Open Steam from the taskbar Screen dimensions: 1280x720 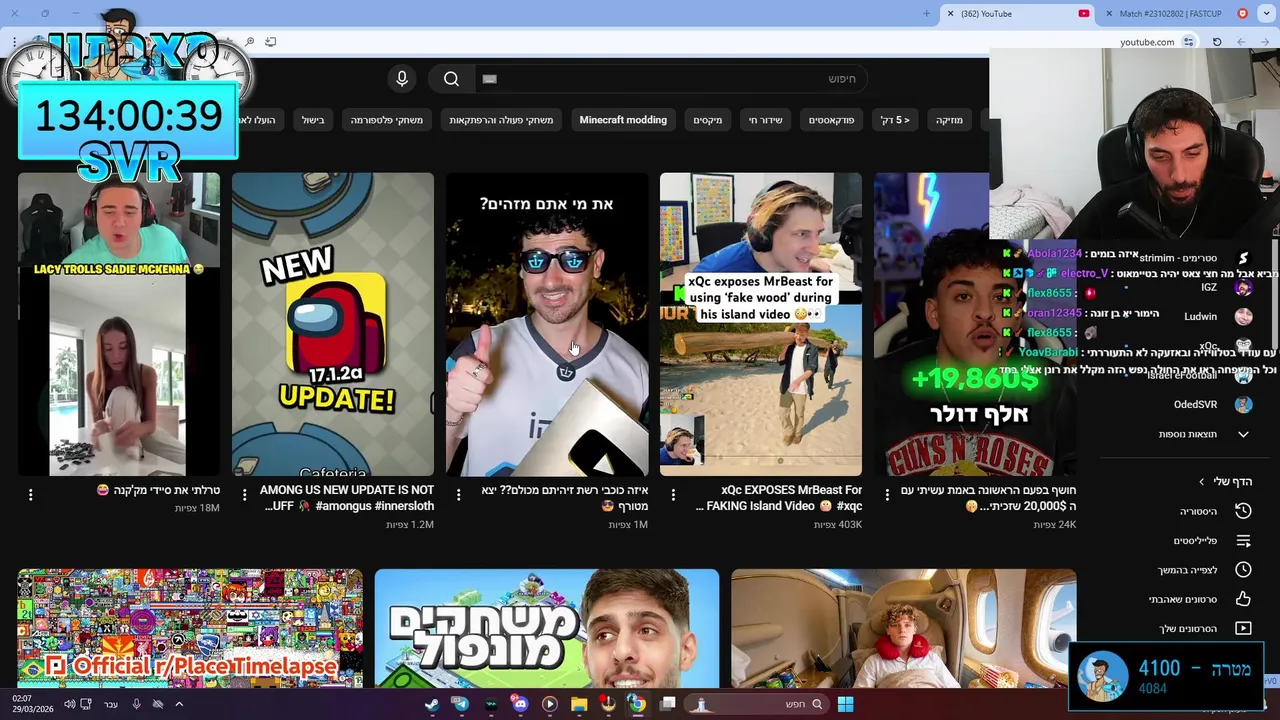432,704
